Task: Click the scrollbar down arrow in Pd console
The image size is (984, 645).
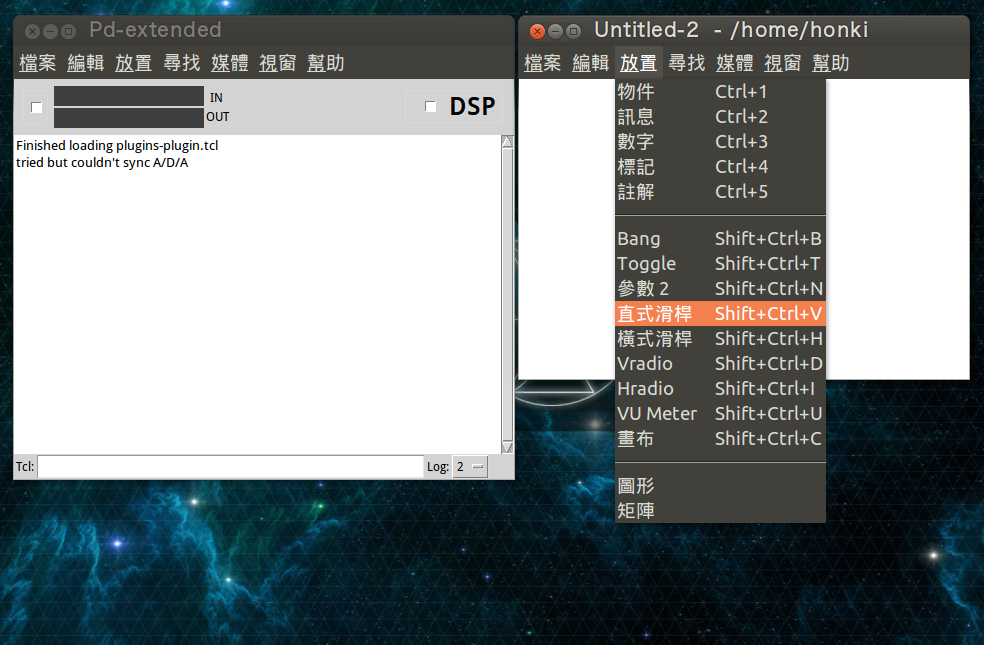Action: [507, 447]
